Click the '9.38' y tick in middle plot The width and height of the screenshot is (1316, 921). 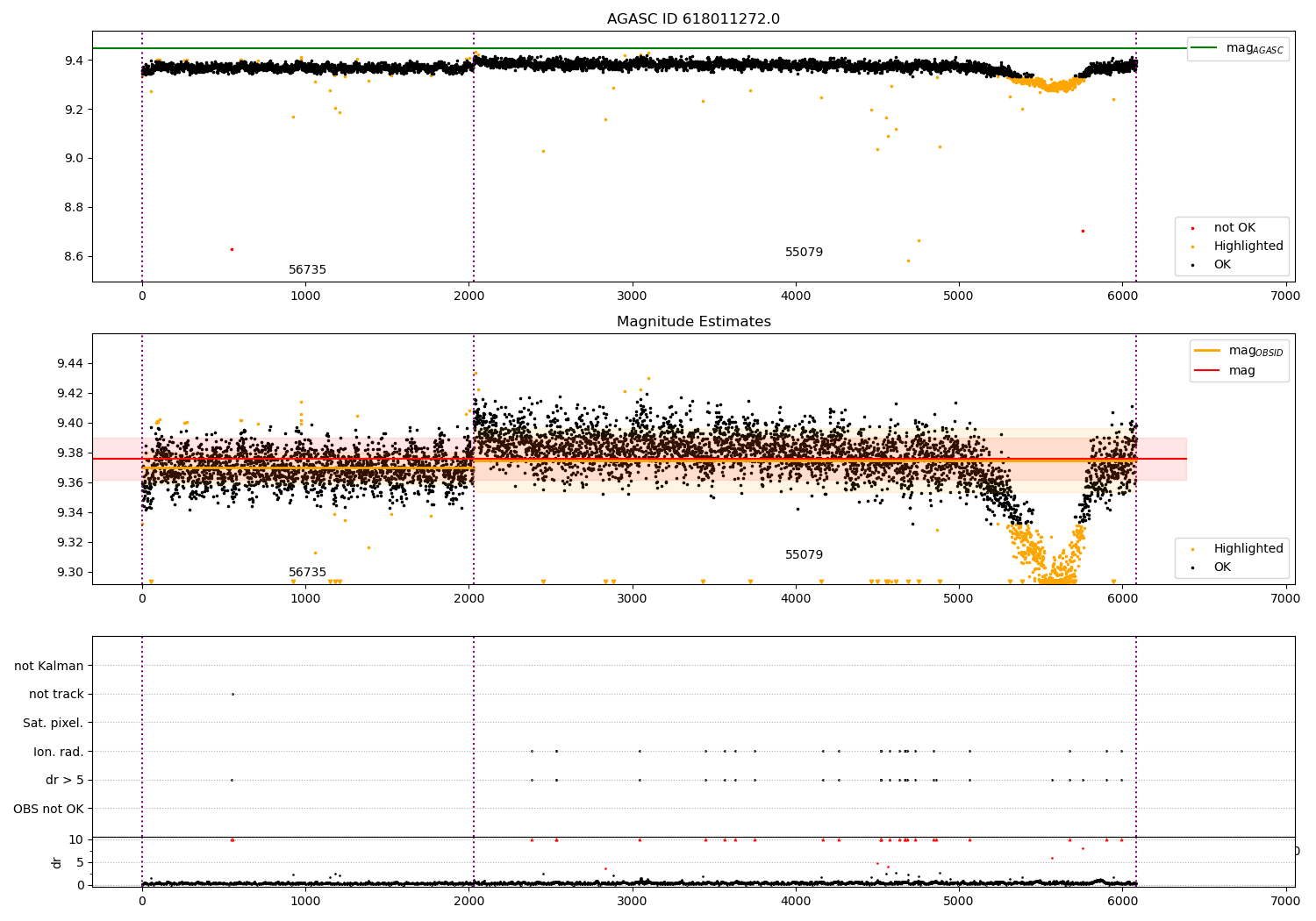click(x=70, y=453)
